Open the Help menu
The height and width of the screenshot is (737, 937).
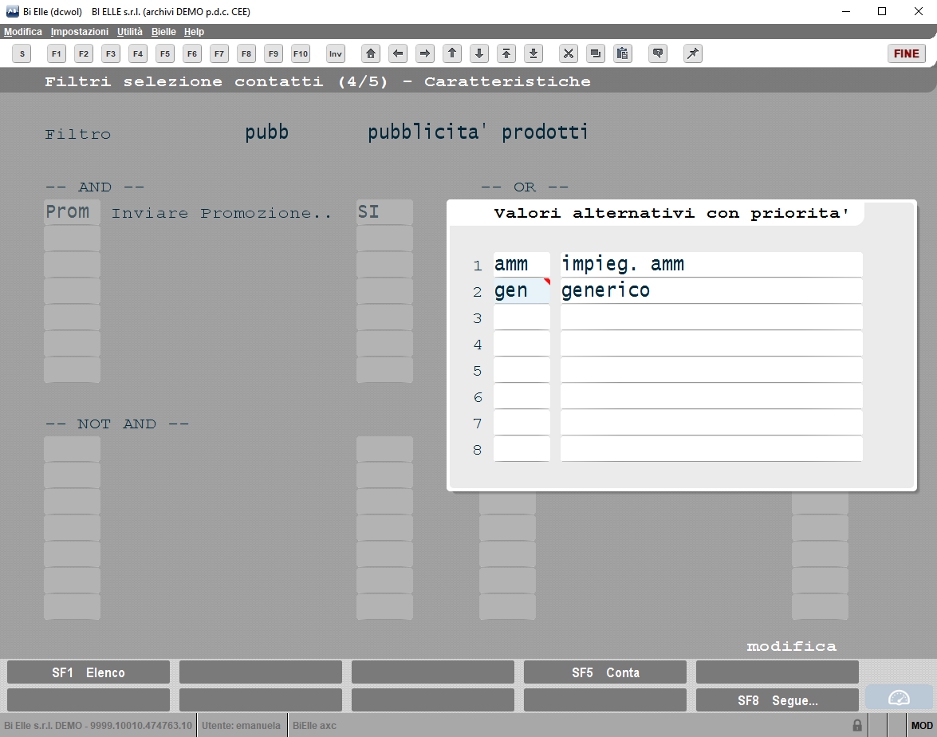(x=194, y=32)
